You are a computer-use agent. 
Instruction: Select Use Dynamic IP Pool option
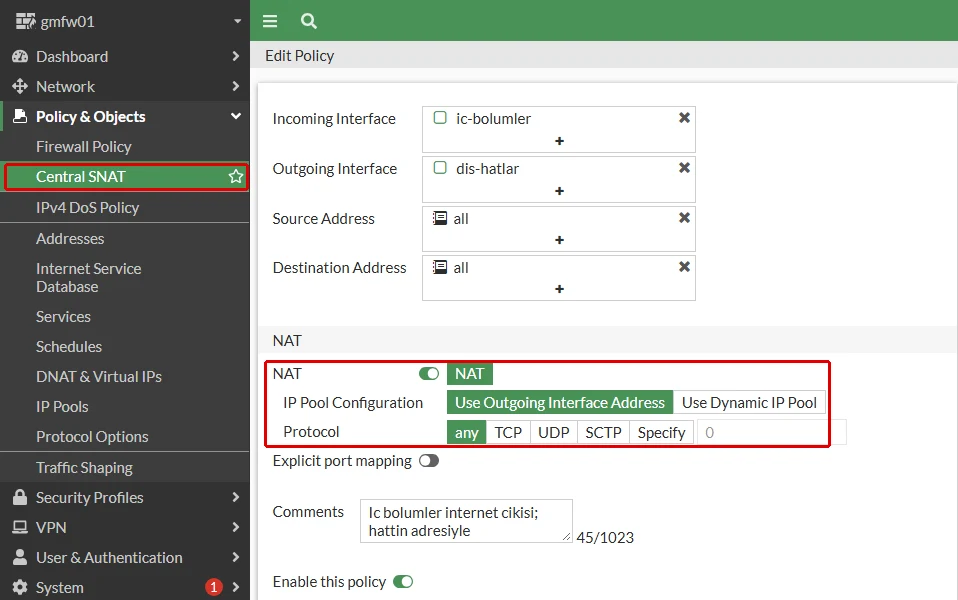[x=749, y=403]
